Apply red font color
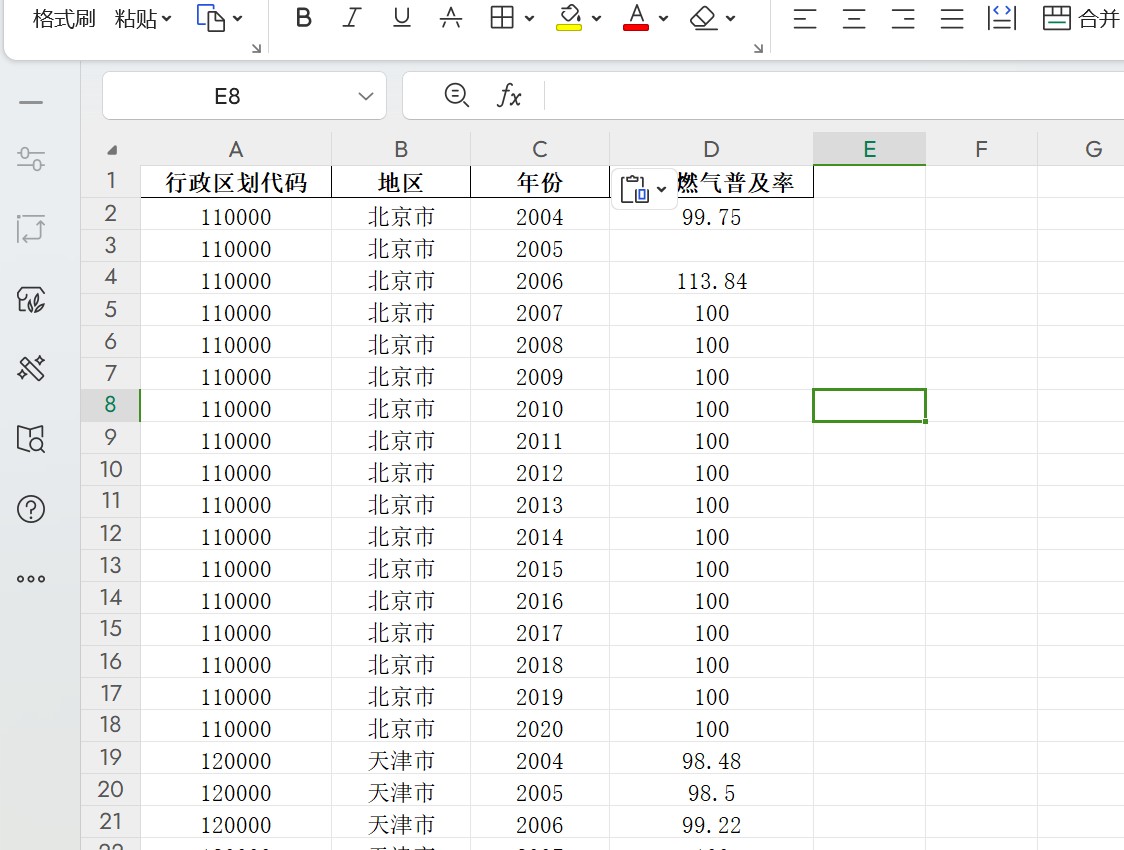 636,18
